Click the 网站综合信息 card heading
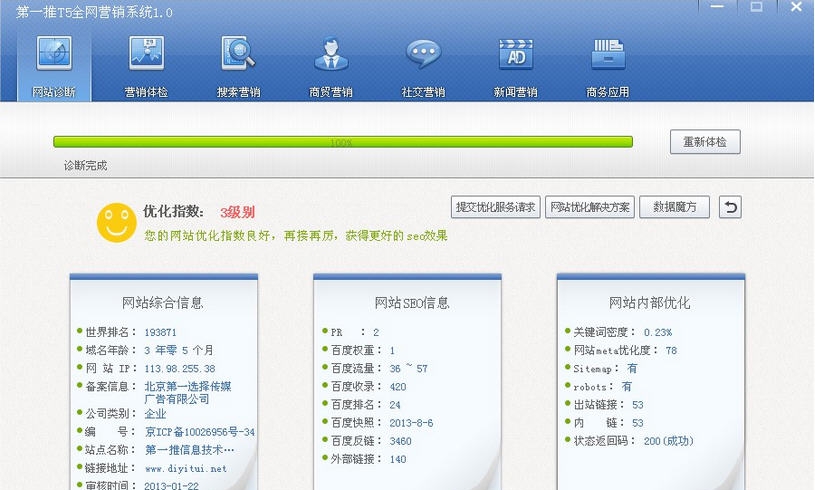 (x=163, y=303)
